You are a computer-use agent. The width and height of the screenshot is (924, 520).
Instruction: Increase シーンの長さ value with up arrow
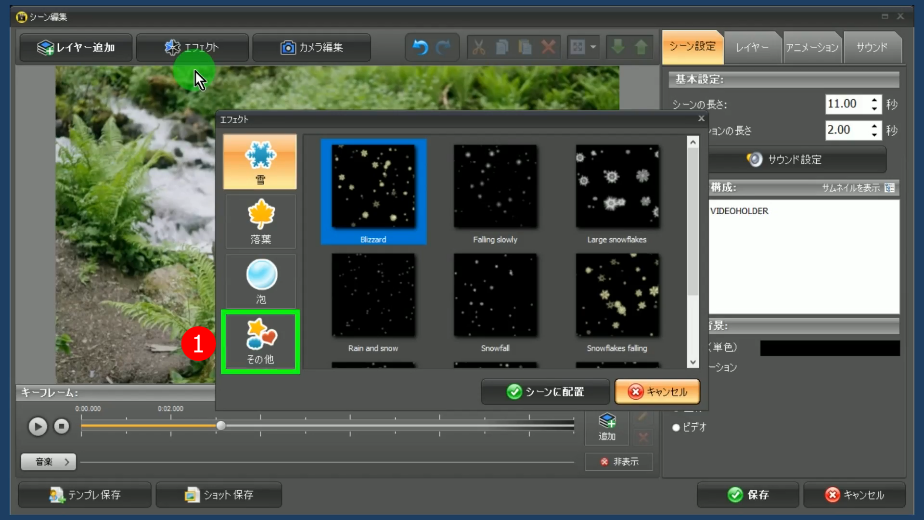pos(875,99)
